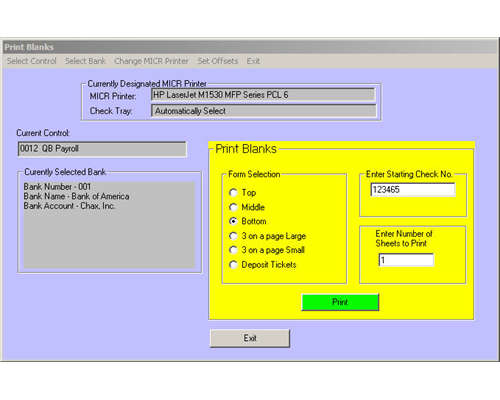Click the Form Selection group label

pos(254,174)
